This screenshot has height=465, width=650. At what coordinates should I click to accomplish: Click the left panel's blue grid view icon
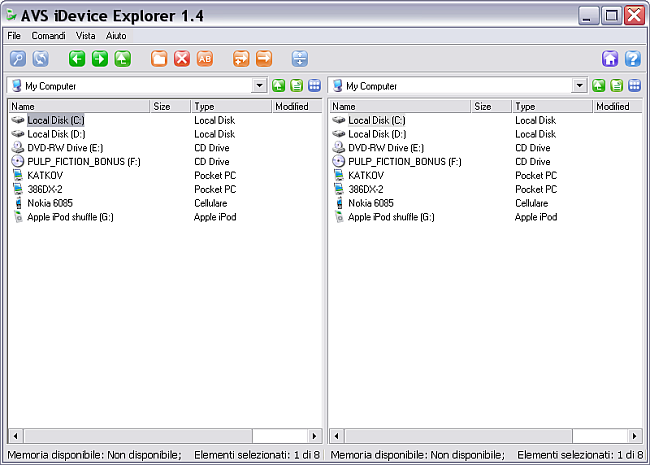[315, 86]
